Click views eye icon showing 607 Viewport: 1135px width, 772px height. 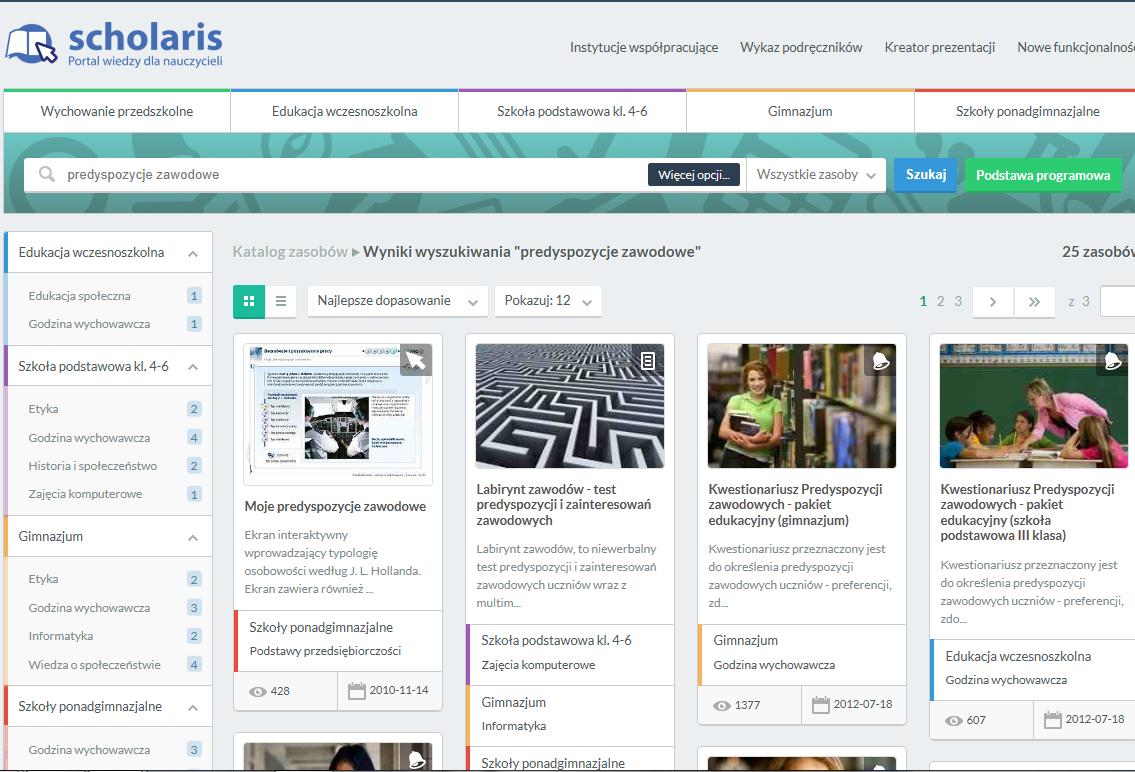[954, 721]
